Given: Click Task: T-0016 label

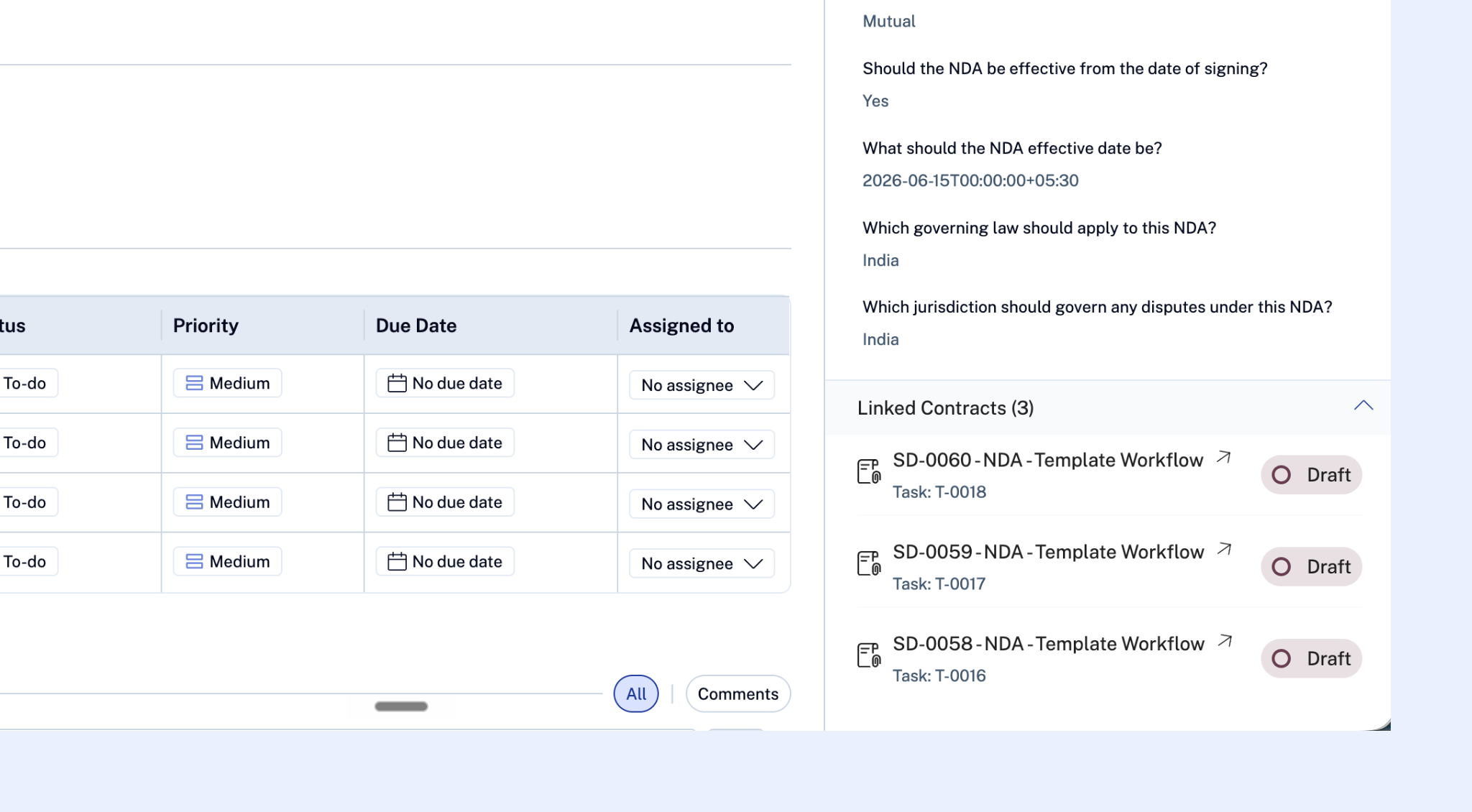Looking at the screenshot, I should (x=939, y=676).
